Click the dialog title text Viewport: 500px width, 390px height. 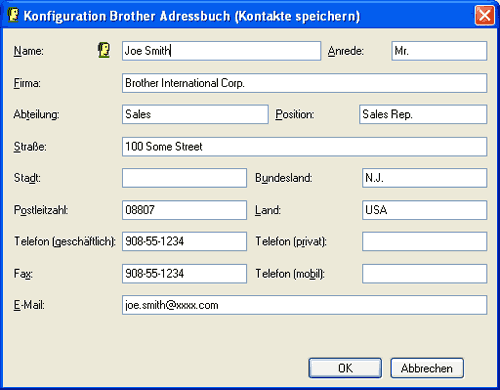click(192, 16)
